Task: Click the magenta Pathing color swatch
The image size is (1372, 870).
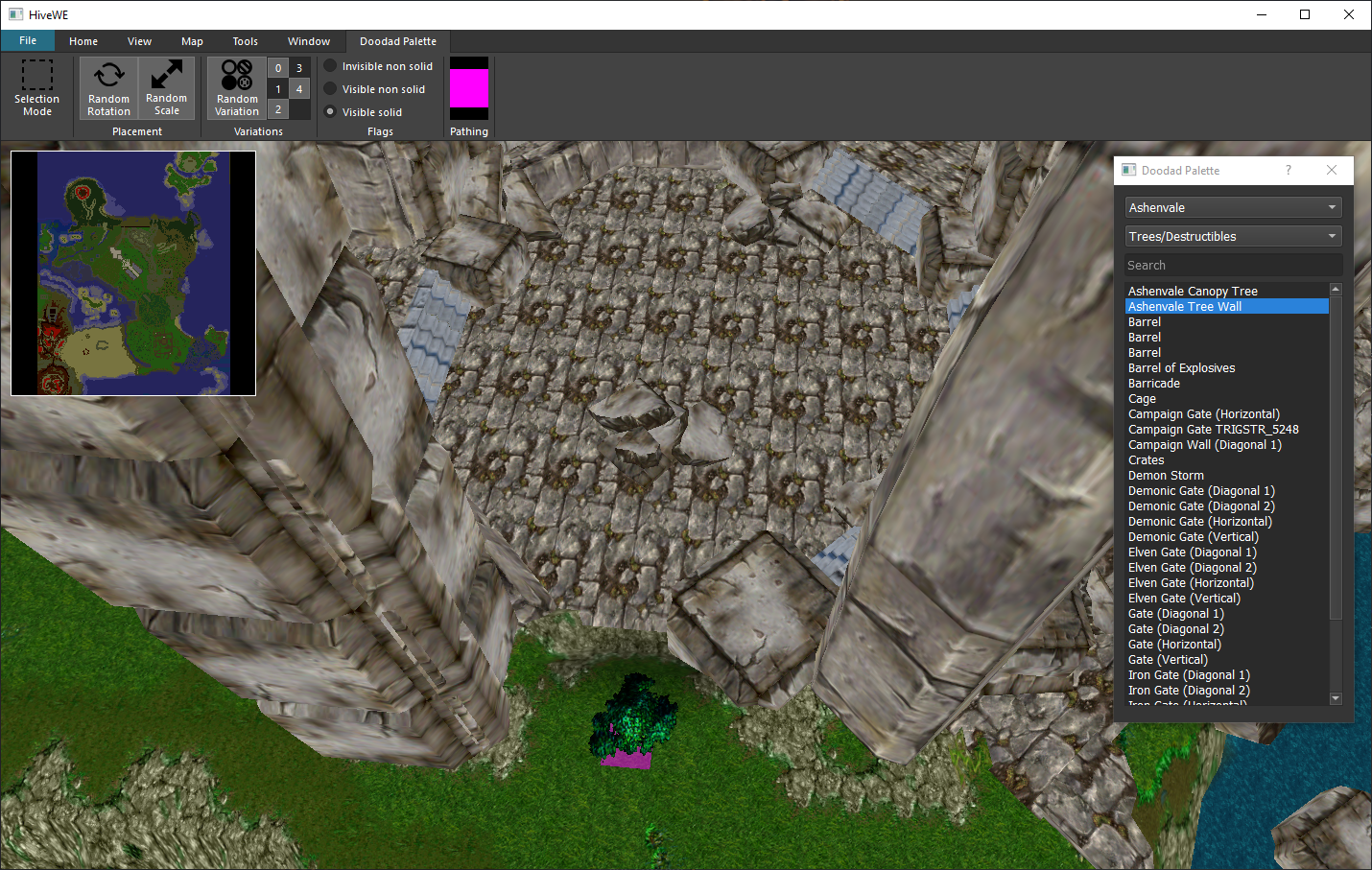Action: 469,88
